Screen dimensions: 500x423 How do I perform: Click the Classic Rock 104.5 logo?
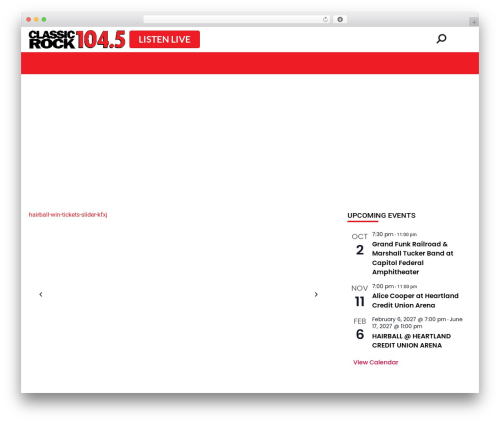[x=77, y=39]
